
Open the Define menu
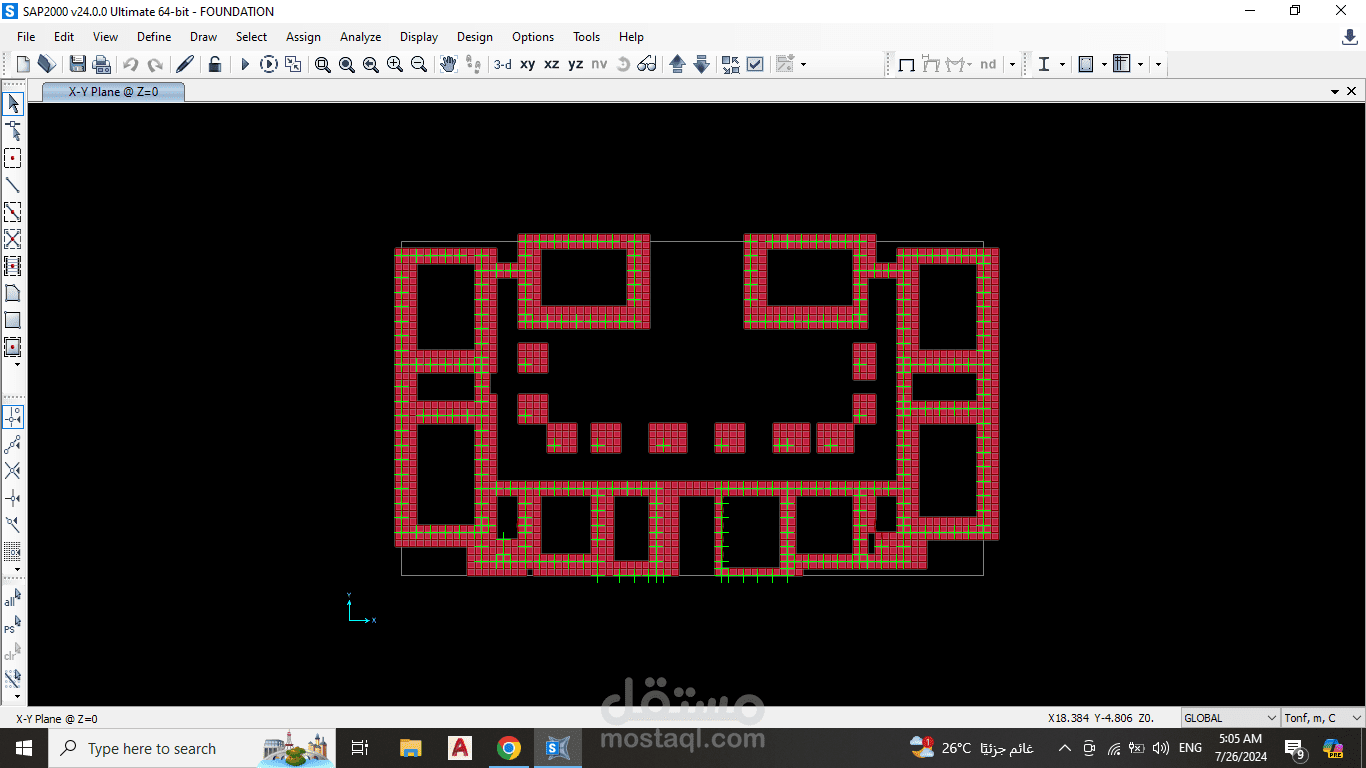[154, 37]
